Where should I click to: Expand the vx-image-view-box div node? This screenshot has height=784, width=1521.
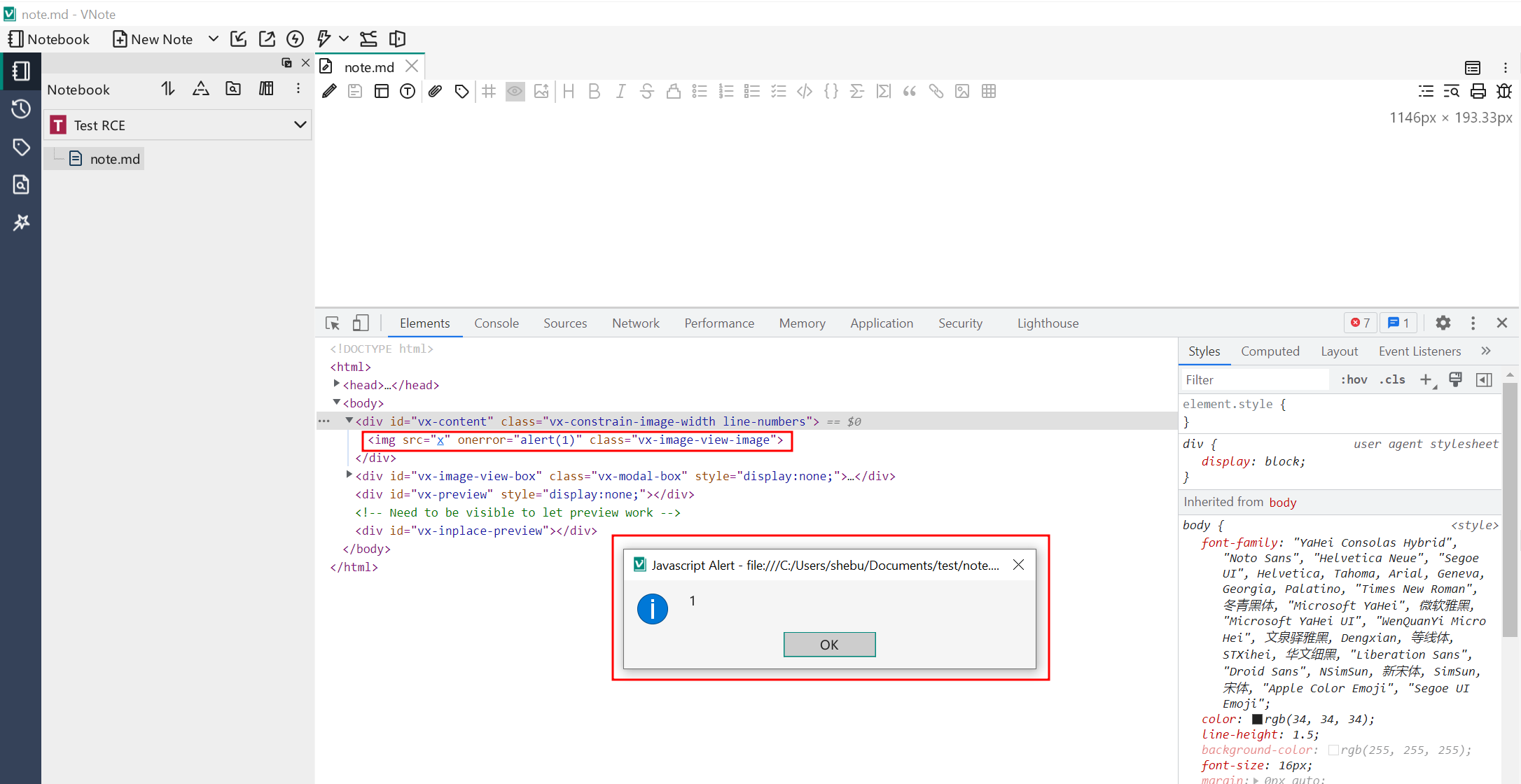[349, 475]
